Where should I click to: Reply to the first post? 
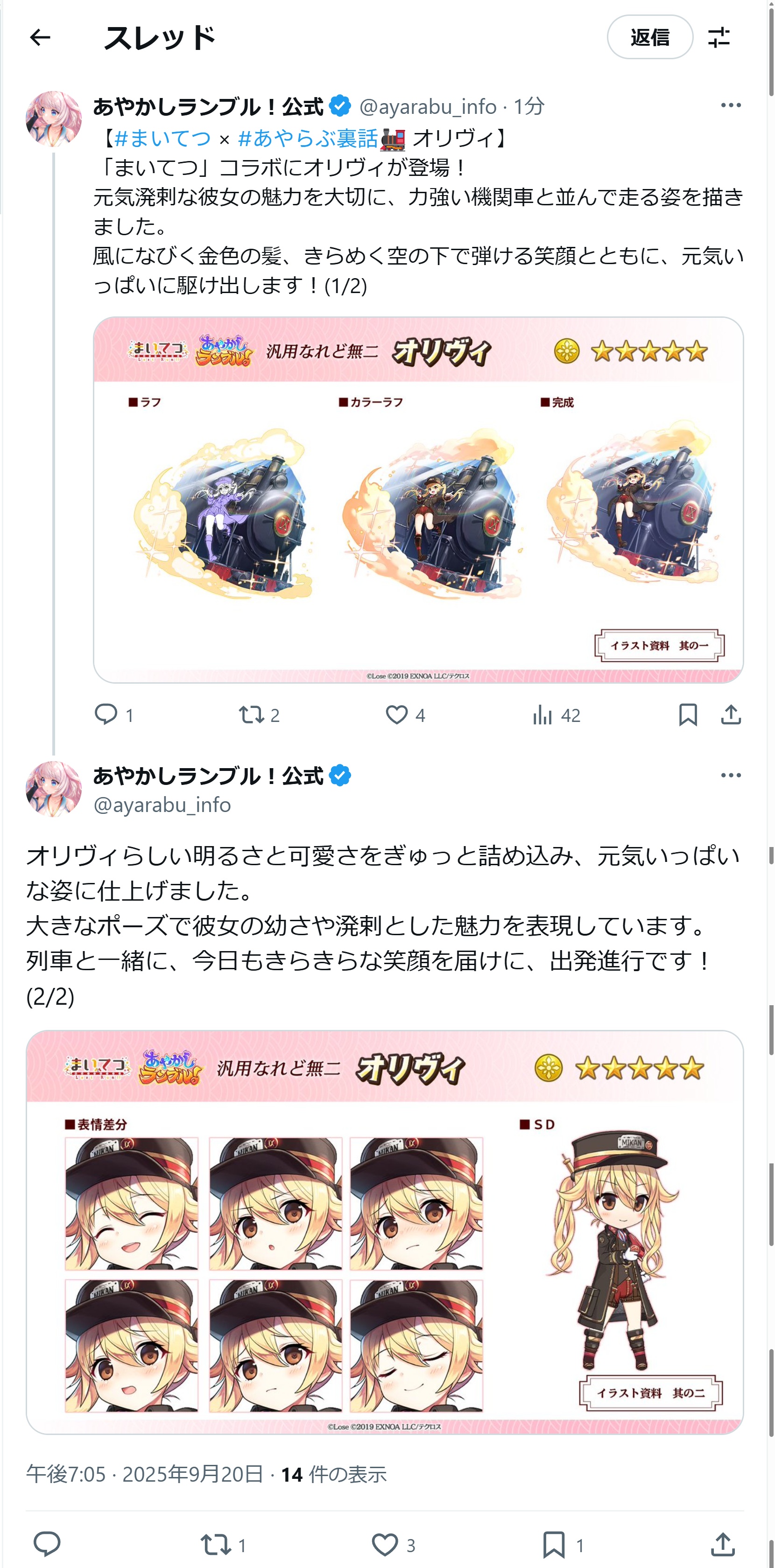[114, 714]
